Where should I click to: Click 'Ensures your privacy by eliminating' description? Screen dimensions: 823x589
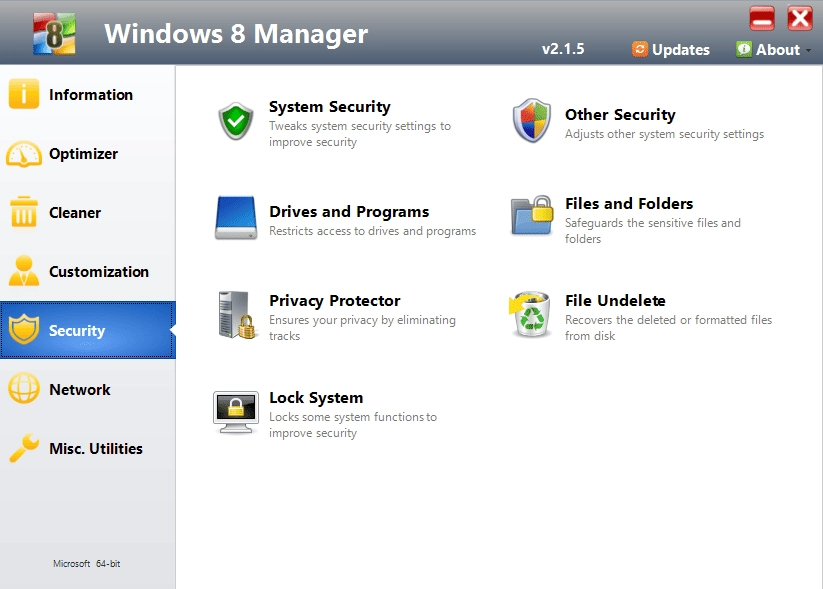pos(362,328)
